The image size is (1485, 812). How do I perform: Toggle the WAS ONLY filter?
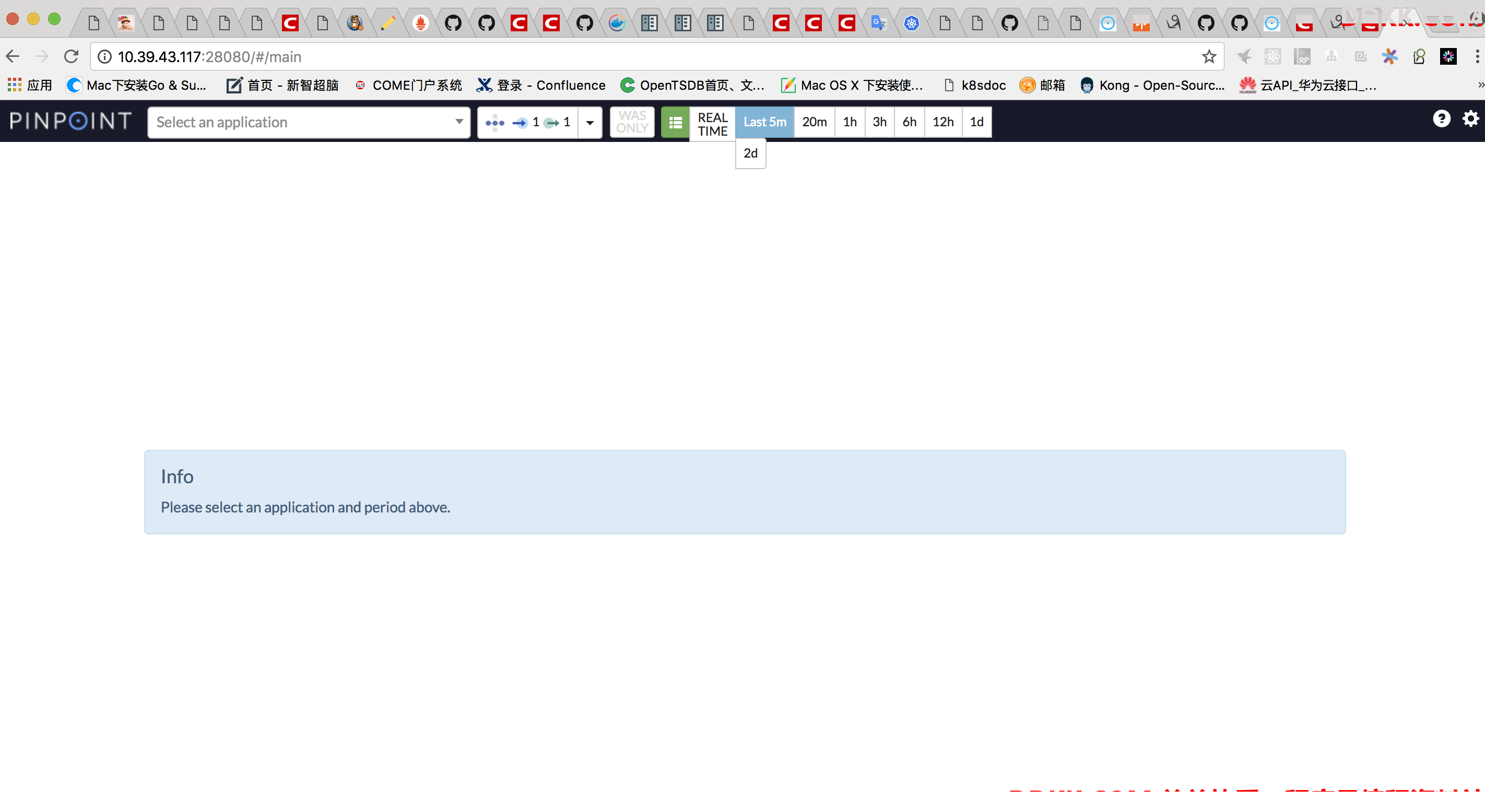[x=632, y=122]
